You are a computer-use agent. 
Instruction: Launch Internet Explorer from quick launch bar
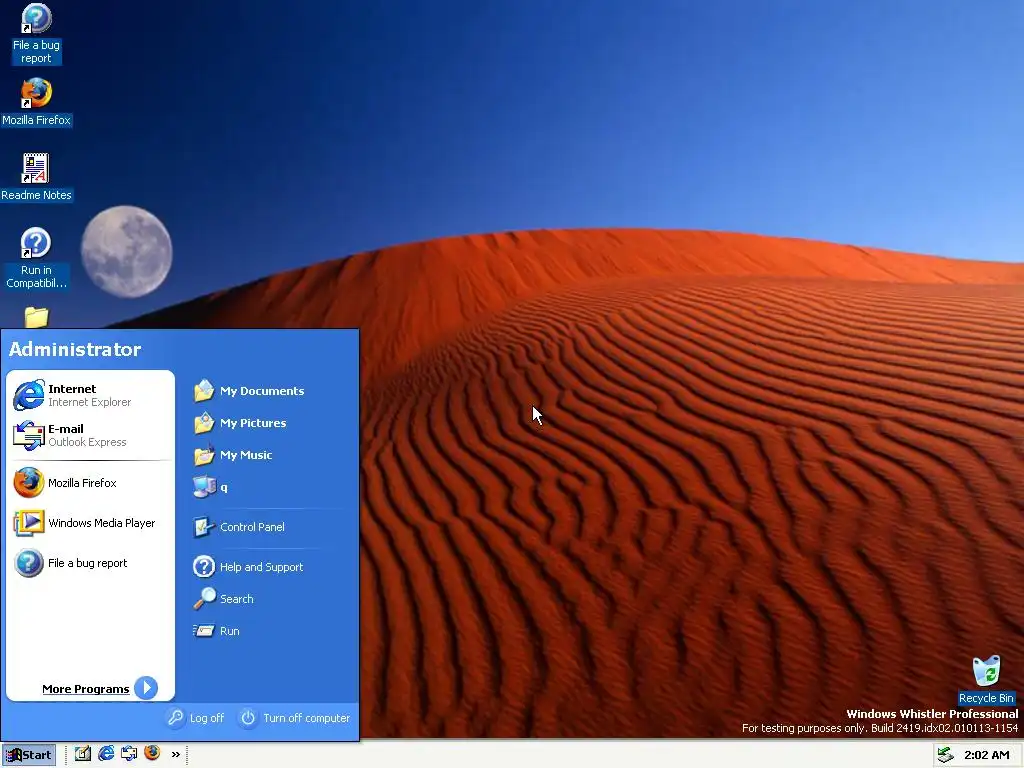point(106,754)
